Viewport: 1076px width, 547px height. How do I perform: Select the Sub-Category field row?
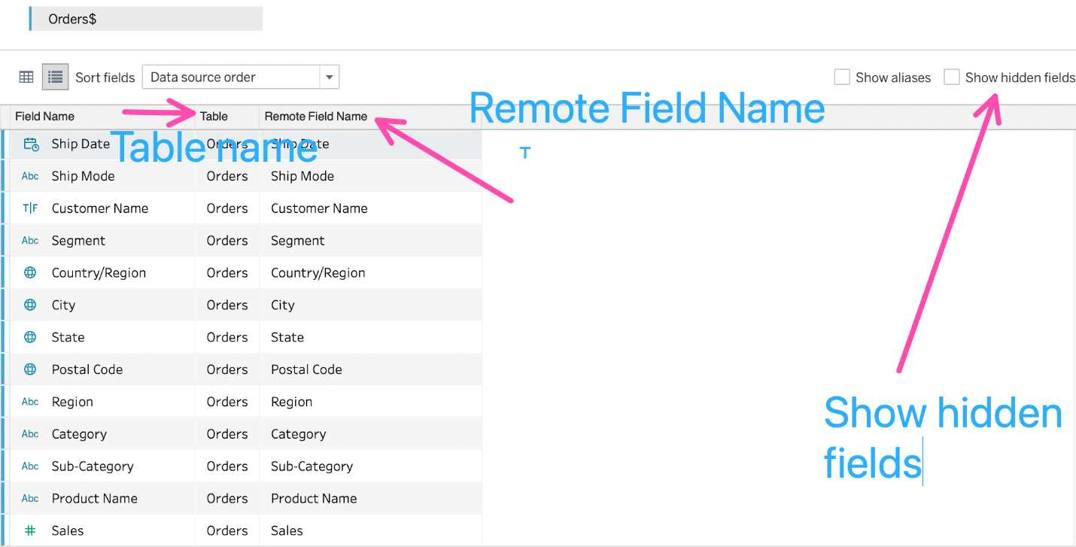click(92, 466)
